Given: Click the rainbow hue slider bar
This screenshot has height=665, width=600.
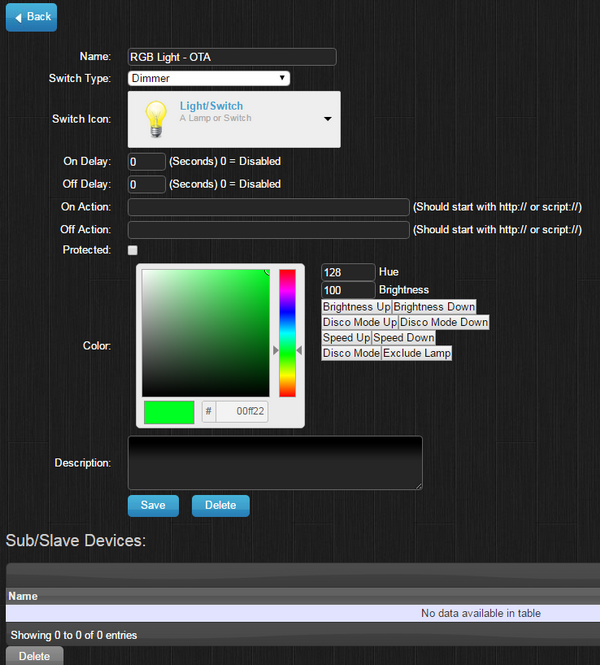Looking at the screenshot, I should 287,332.
